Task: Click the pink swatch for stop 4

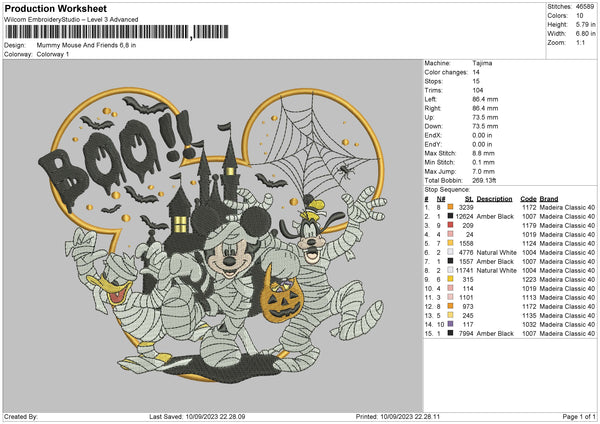Action: 450,234
